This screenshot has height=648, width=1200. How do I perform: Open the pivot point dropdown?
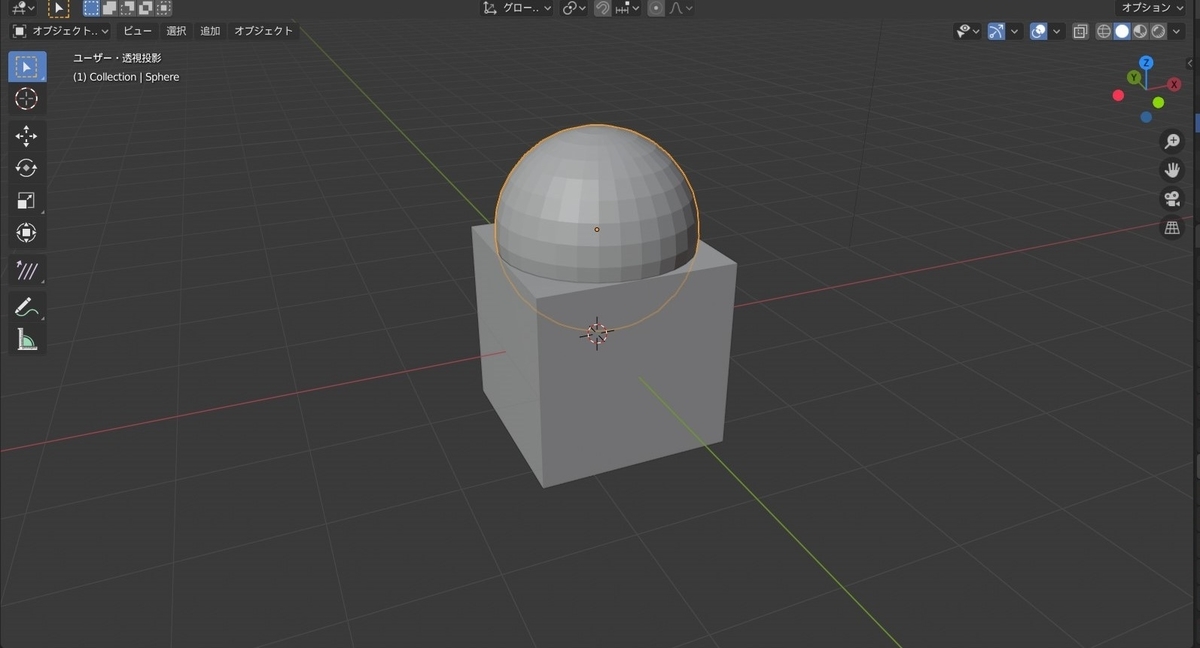(574, 8)
